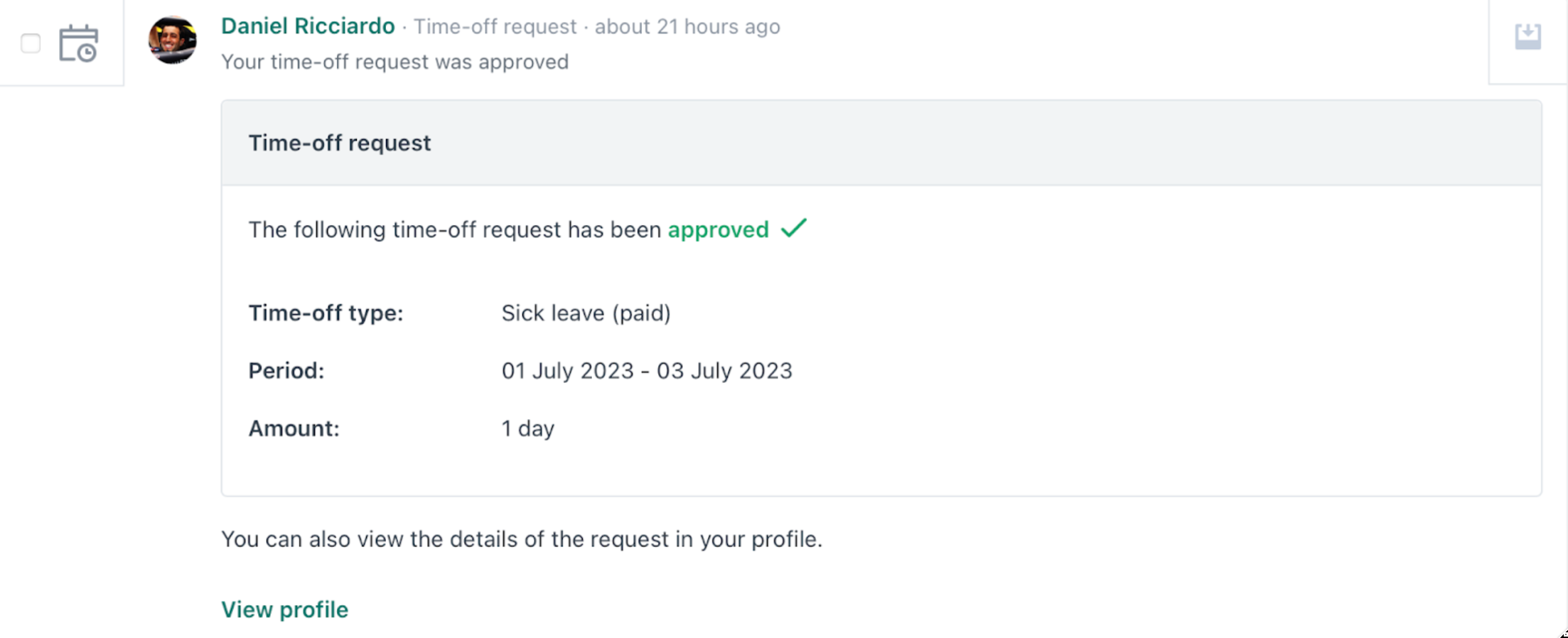
Task: Click the avatar thumbnail beside the notification
Action: 173,40
